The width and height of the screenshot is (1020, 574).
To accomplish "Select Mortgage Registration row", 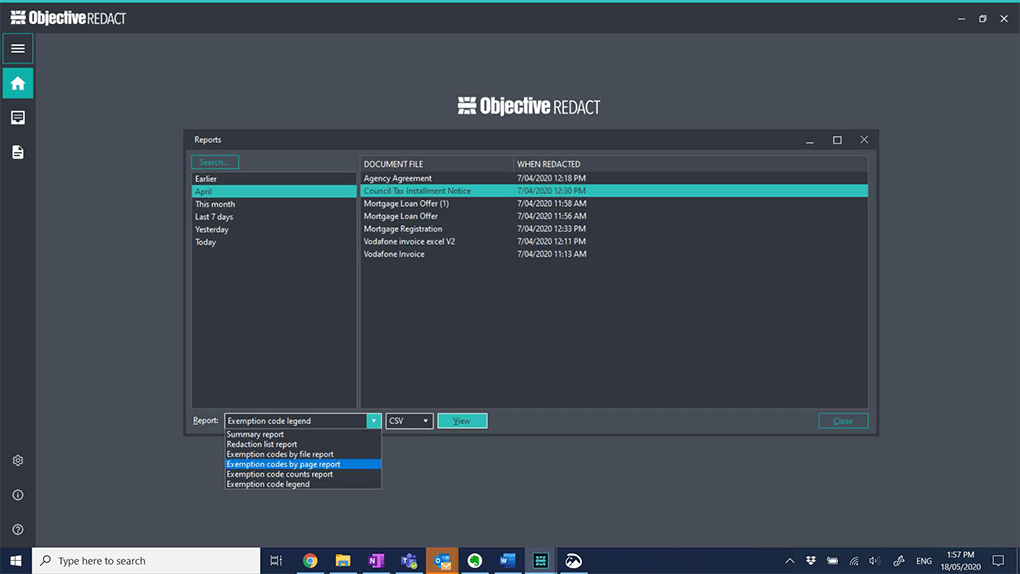I will [x=614, y=229].
